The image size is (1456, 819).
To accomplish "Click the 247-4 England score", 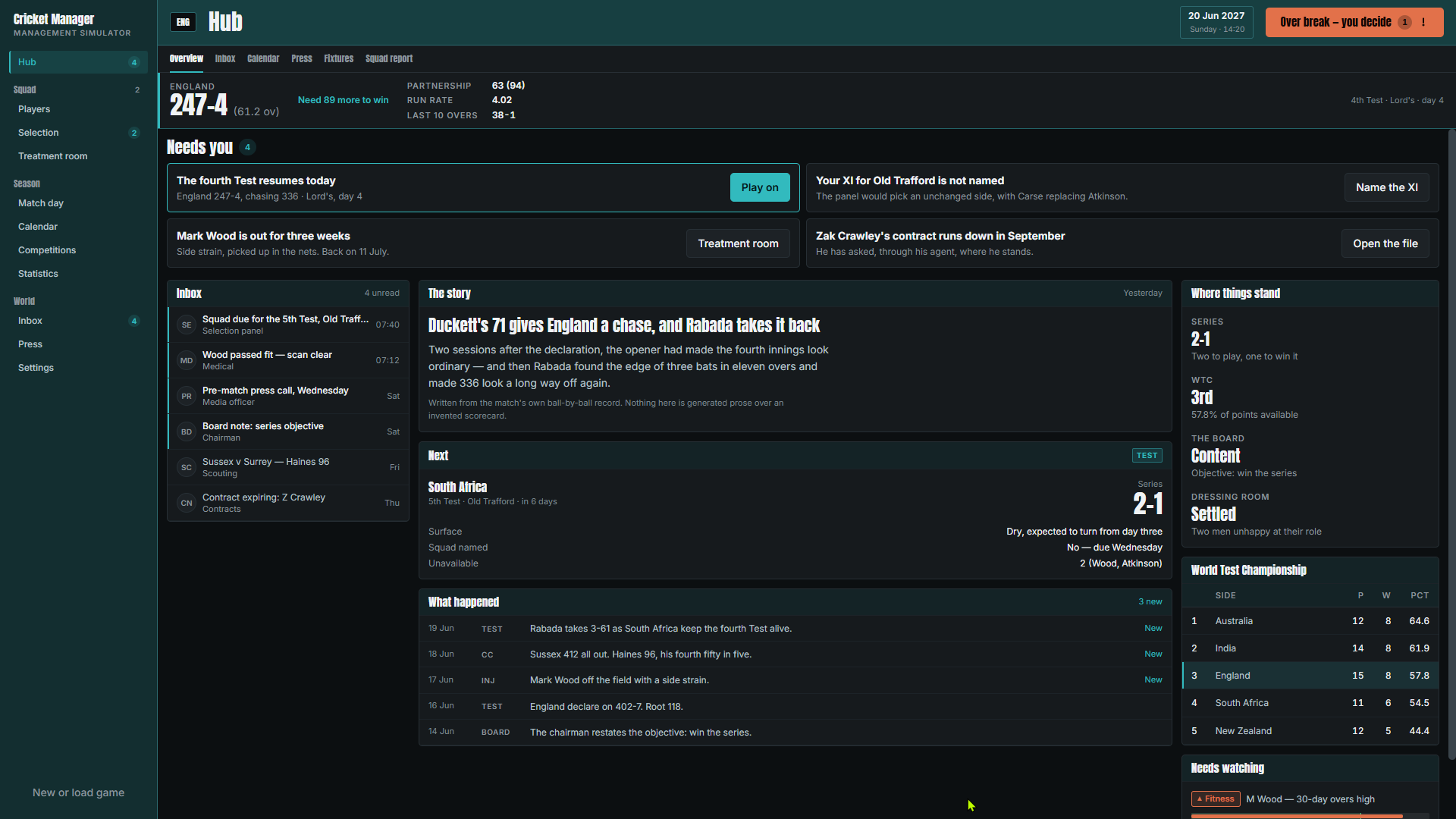I will (x=198, y=105).
